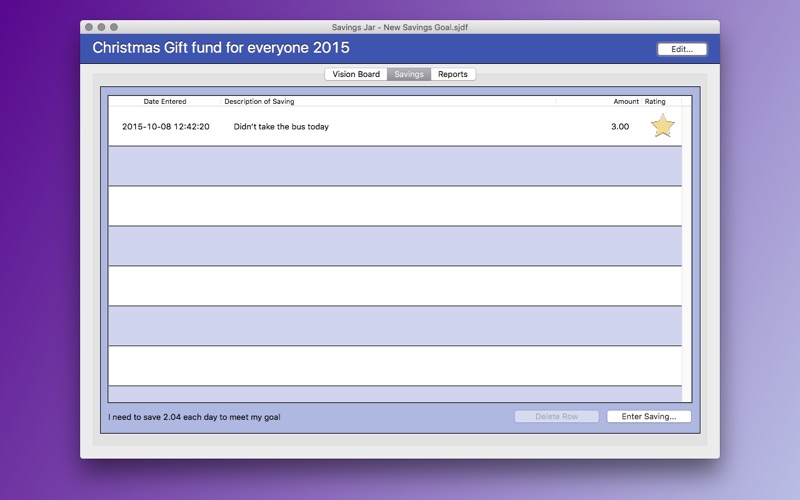Open the Reports tab
This screenshot has height=500, width=800.
click(x=453, y=74)
